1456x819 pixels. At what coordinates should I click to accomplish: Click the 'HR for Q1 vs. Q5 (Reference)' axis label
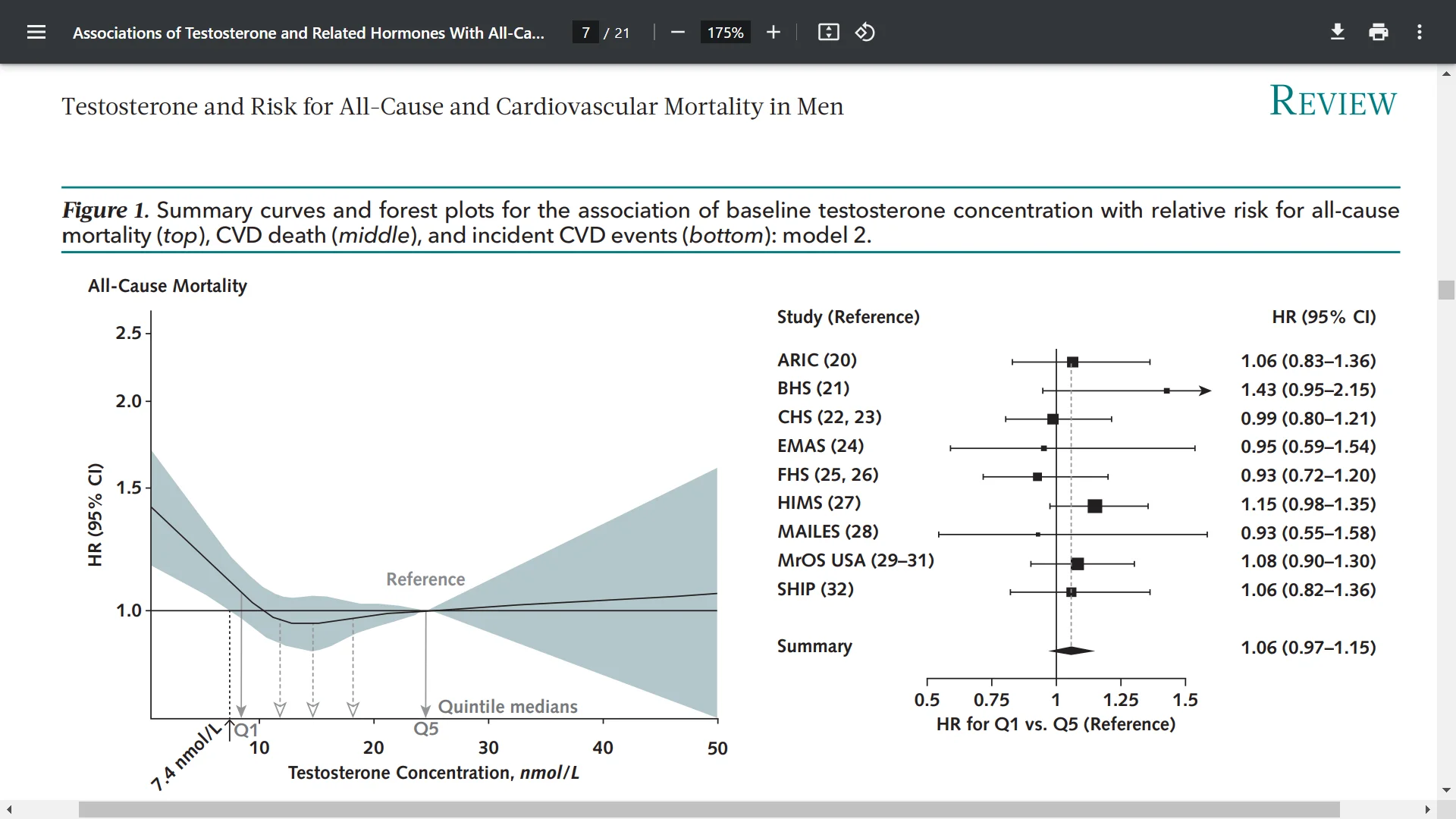coord(1056,724)
